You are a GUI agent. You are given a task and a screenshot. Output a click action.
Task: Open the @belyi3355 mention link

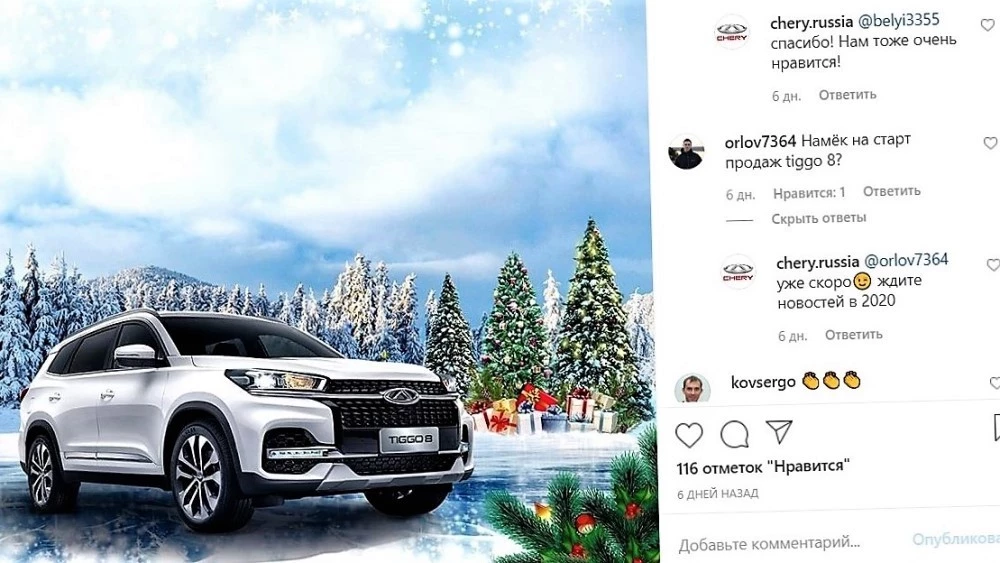click(899, 20)
